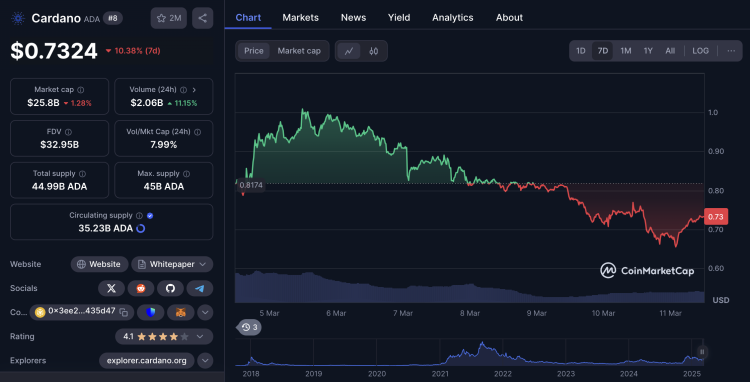Open the share icon button
The image size is (750, 382).
(202, 18)
